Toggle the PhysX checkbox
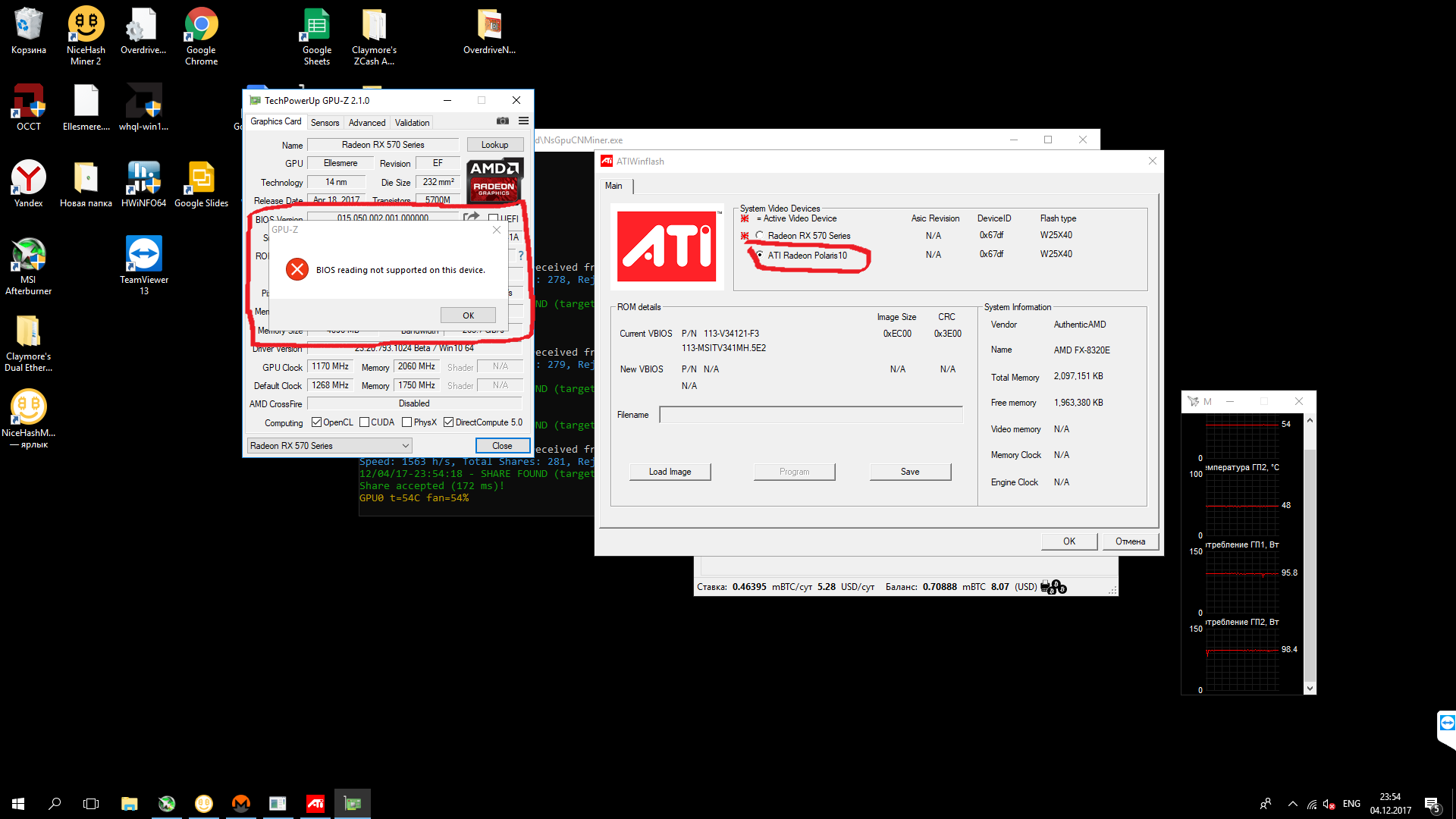This screenshot has width=1456, height=819. pyautogui.click(x=406, y=422)
